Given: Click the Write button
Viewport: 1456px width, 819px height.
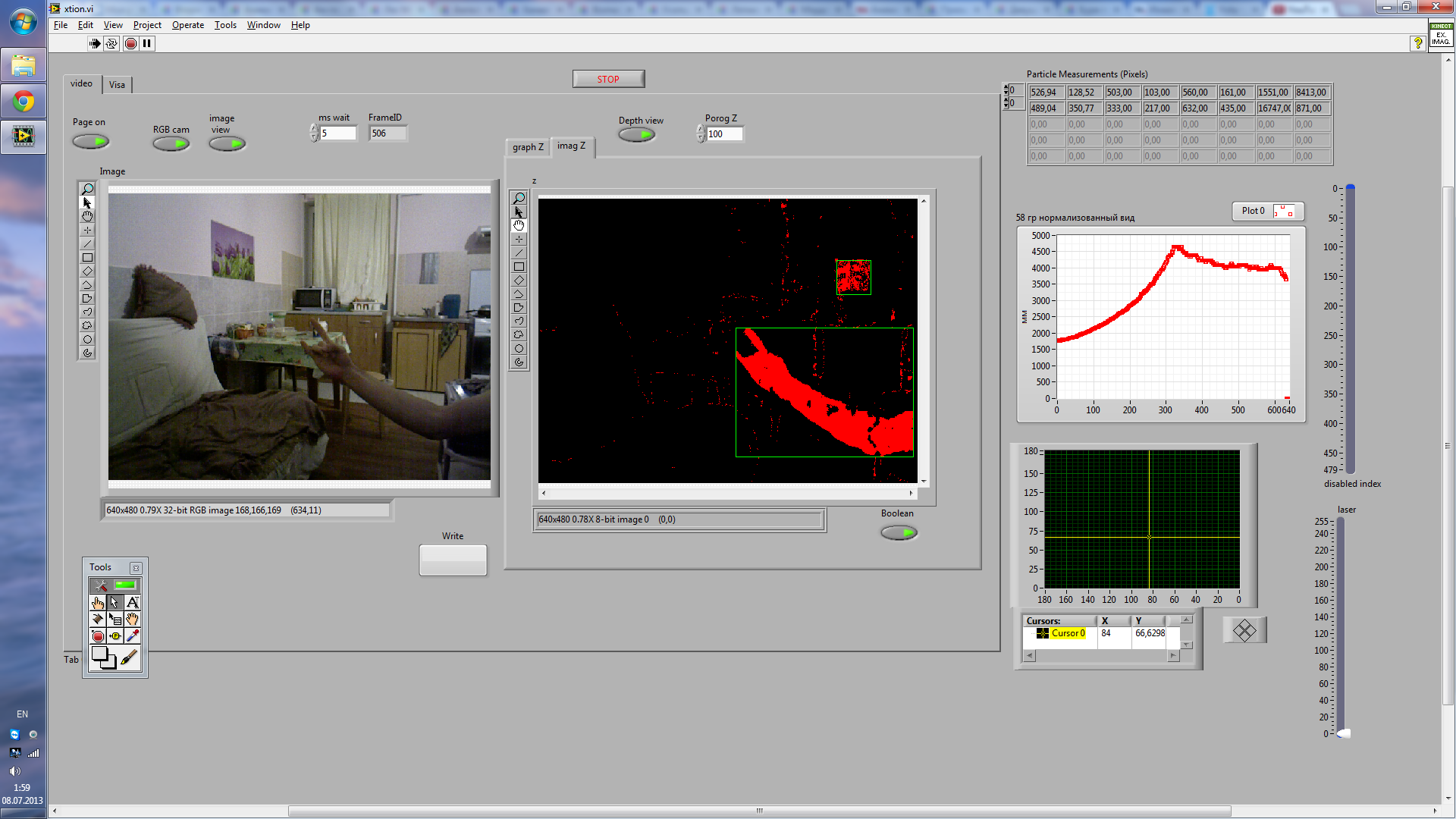Looking at the screenshot, I should (x=453, y=560).
